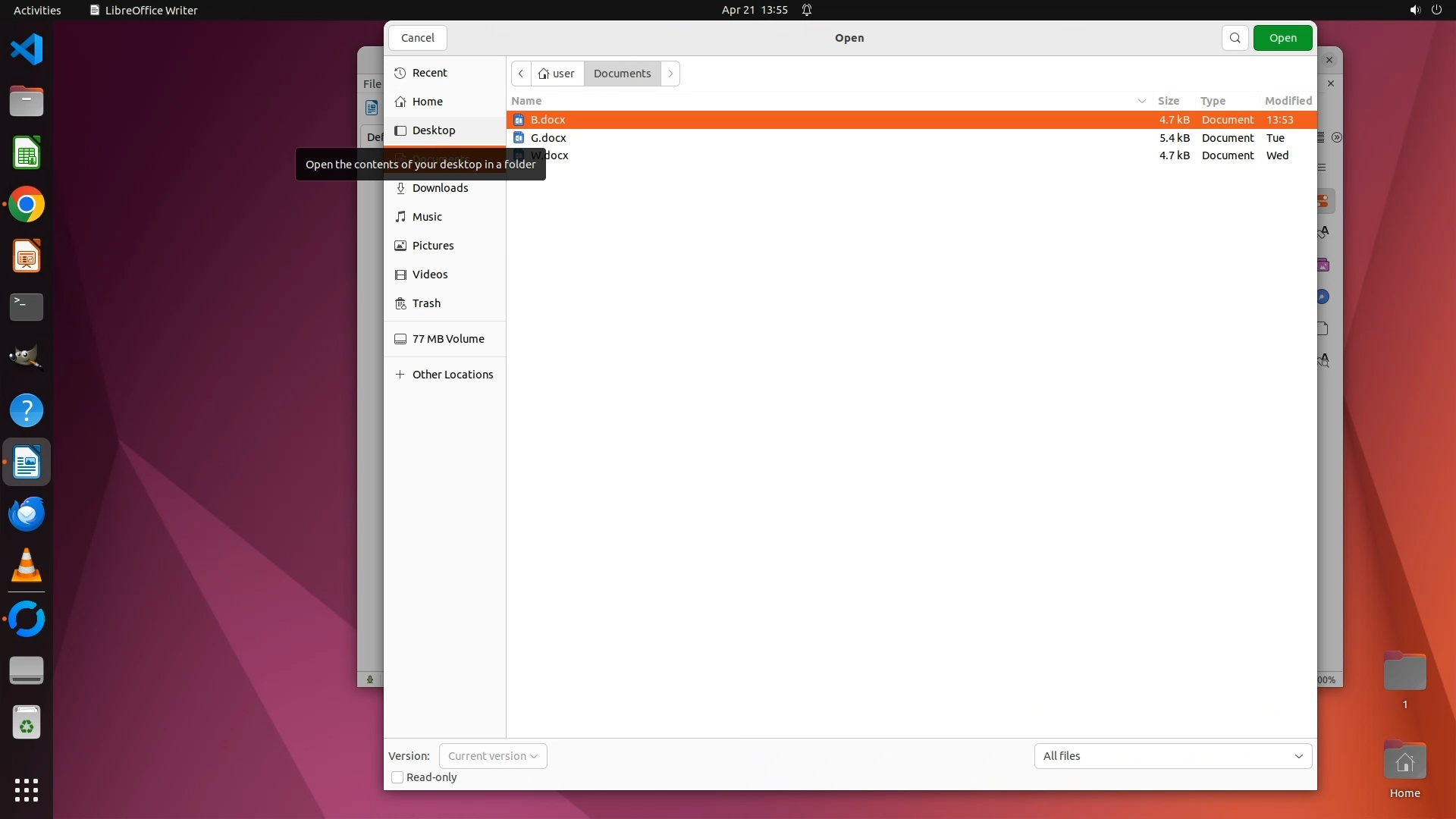1456x819 pixels.
Task: Expand the Current version dropdown
Action: click(x=493, y=756)
